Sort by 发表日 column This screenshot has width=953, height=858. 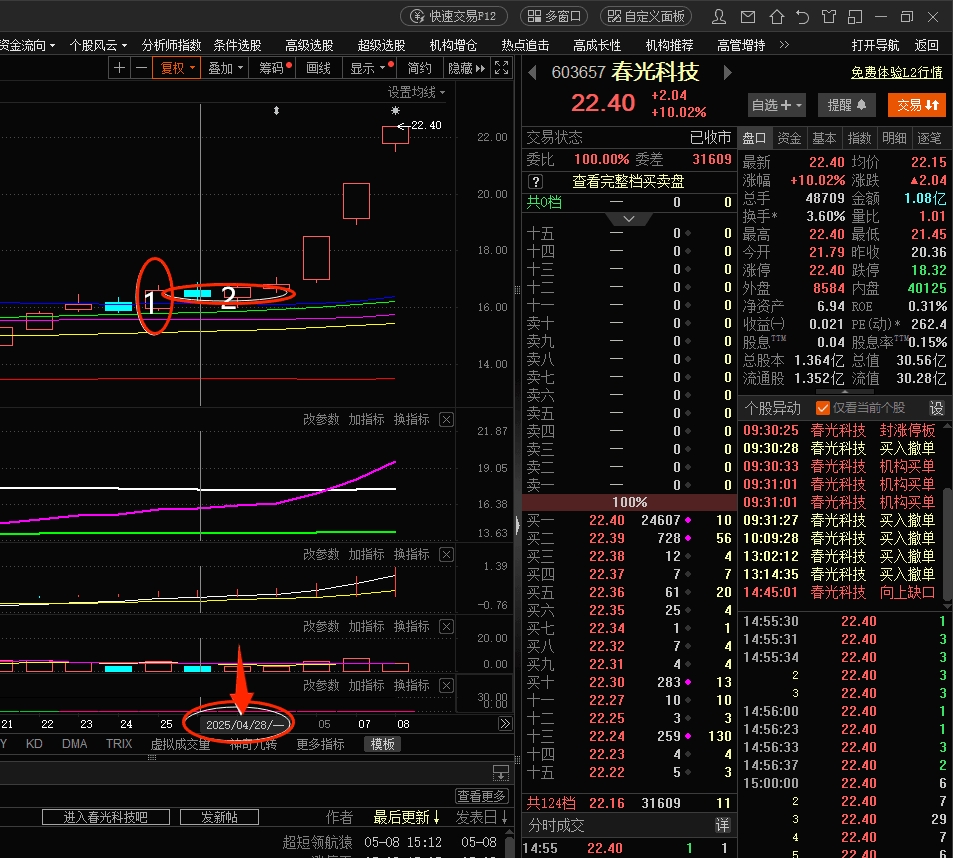[481, 817]
